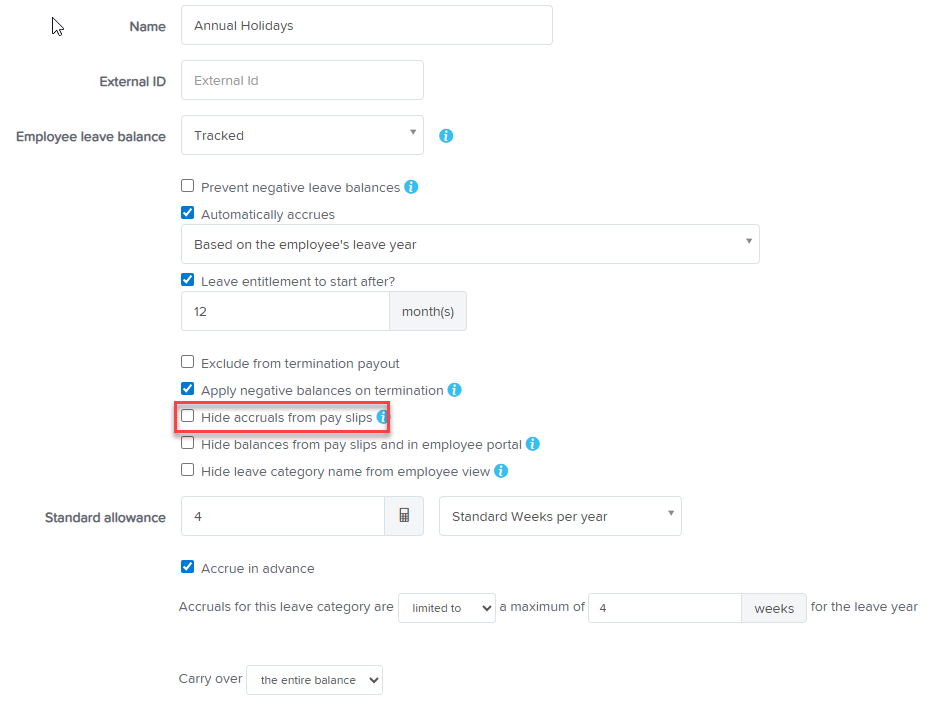Viewport: 927px width, 716px height.
Task: Uncheck Automatically accrues checkbox
Action: 187,213
